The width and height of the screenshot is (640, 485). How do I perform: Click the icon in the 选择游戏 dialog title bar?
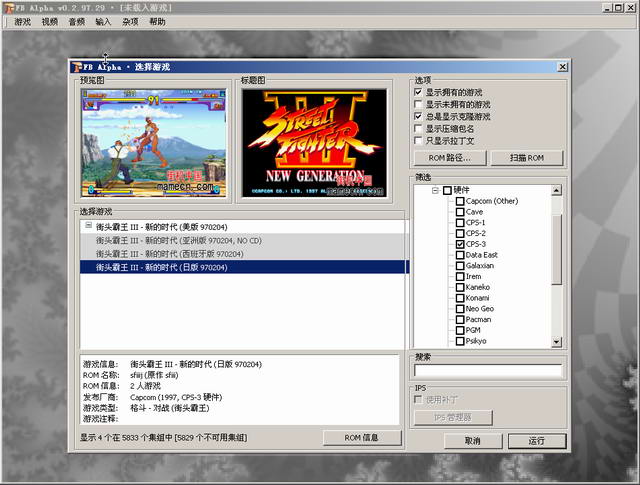(77, 67)
